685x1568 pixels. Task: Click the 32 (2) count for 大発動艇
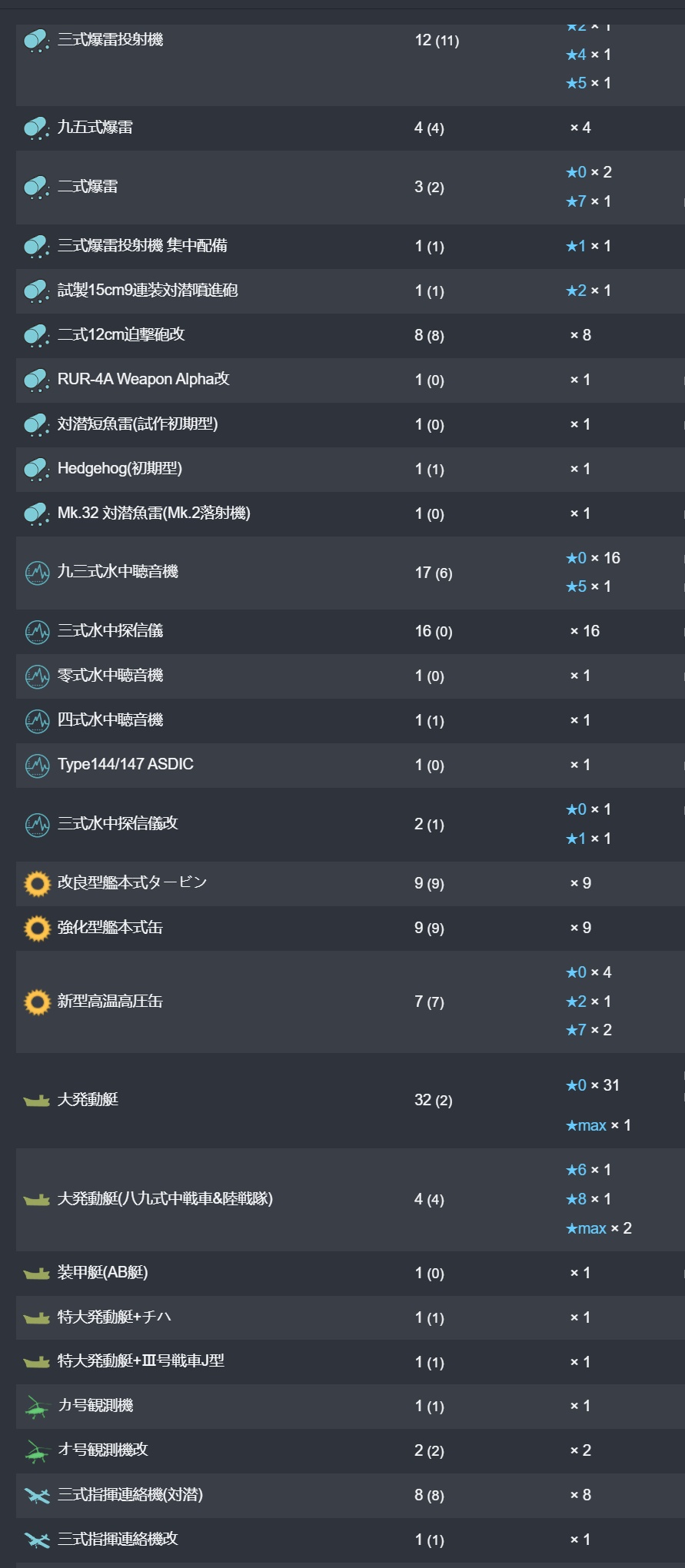[434, 1101]
